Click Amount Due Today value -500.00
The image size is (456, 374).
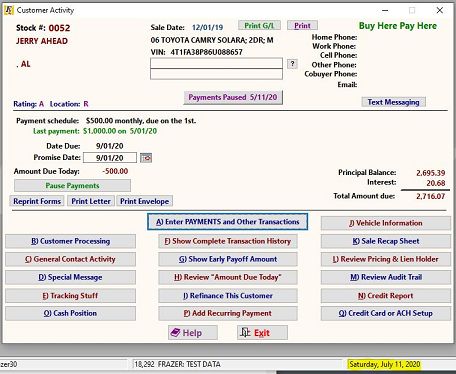pyautogui.click(x=115, y=171)
